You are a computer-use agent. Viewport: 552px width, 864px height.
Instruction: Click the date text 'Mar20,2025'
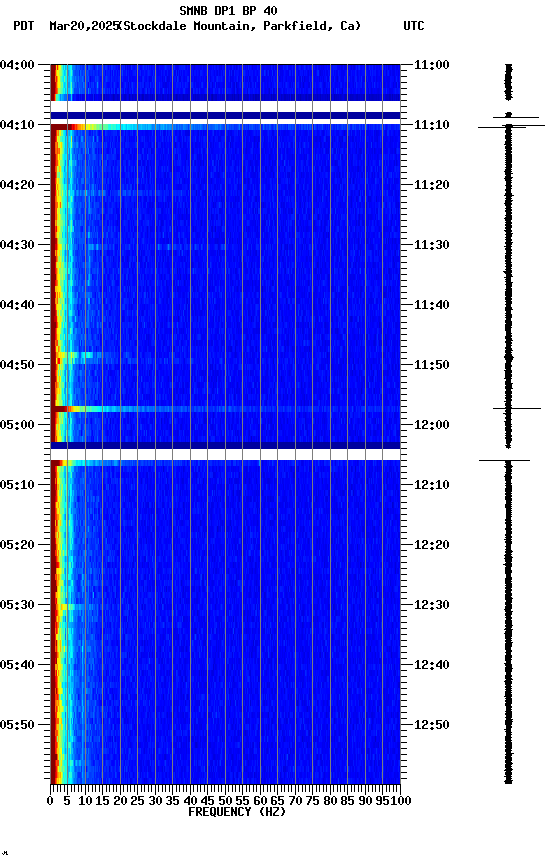[x=84, y=26]
